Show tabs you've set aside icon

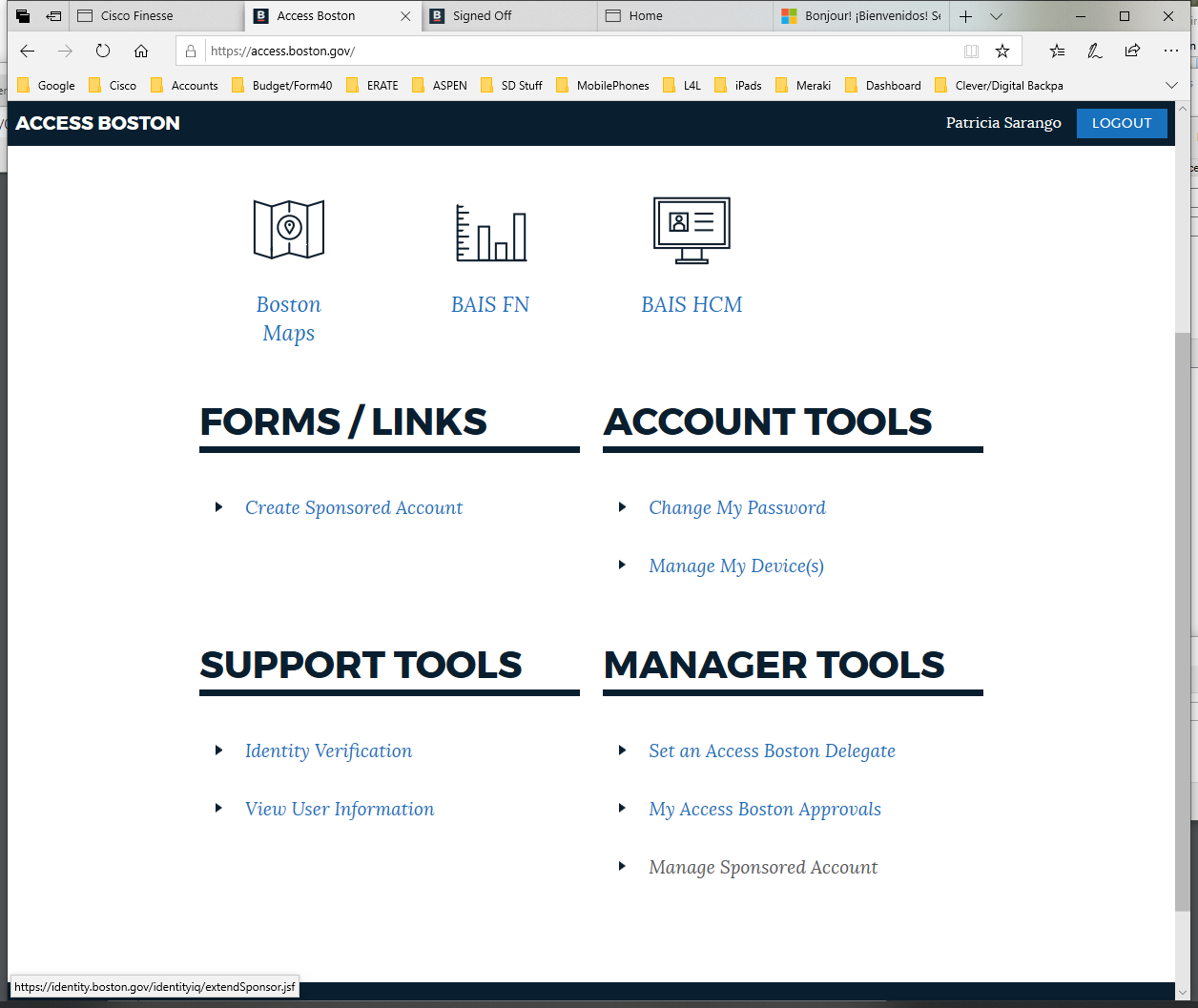click(x=23, y=16)
